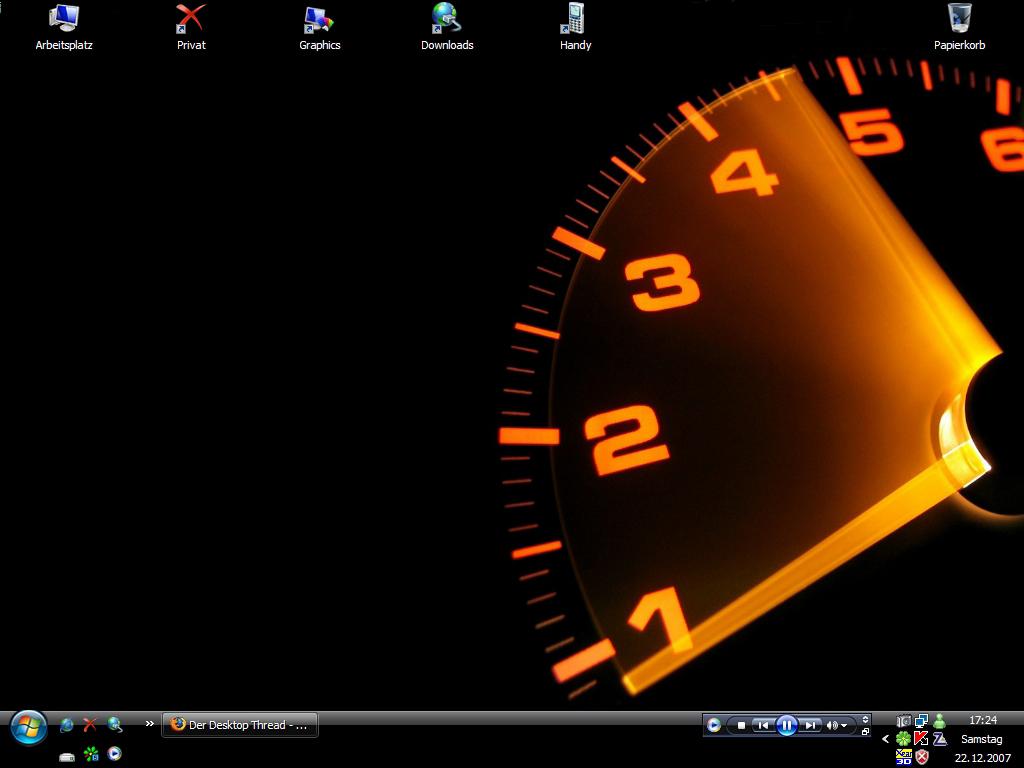Screen dimensions: 1024x768
Task: Expand the Quick Launch overflow chevron
Action: (x=150, y=724)
